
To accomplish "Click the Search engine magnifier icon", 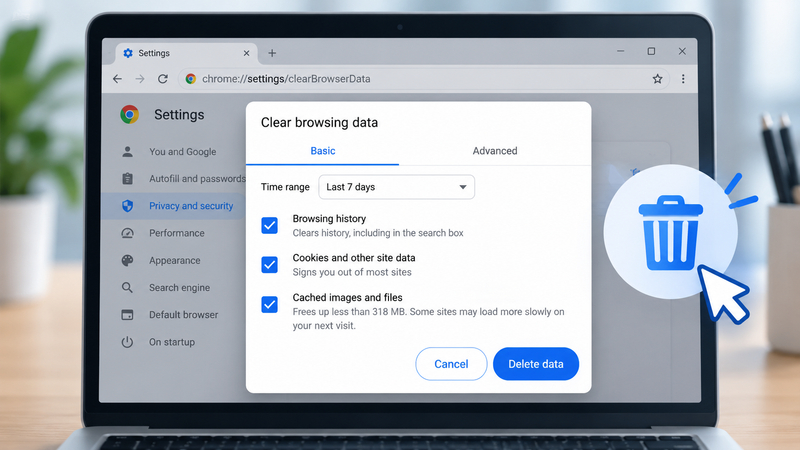I will 128,288.
